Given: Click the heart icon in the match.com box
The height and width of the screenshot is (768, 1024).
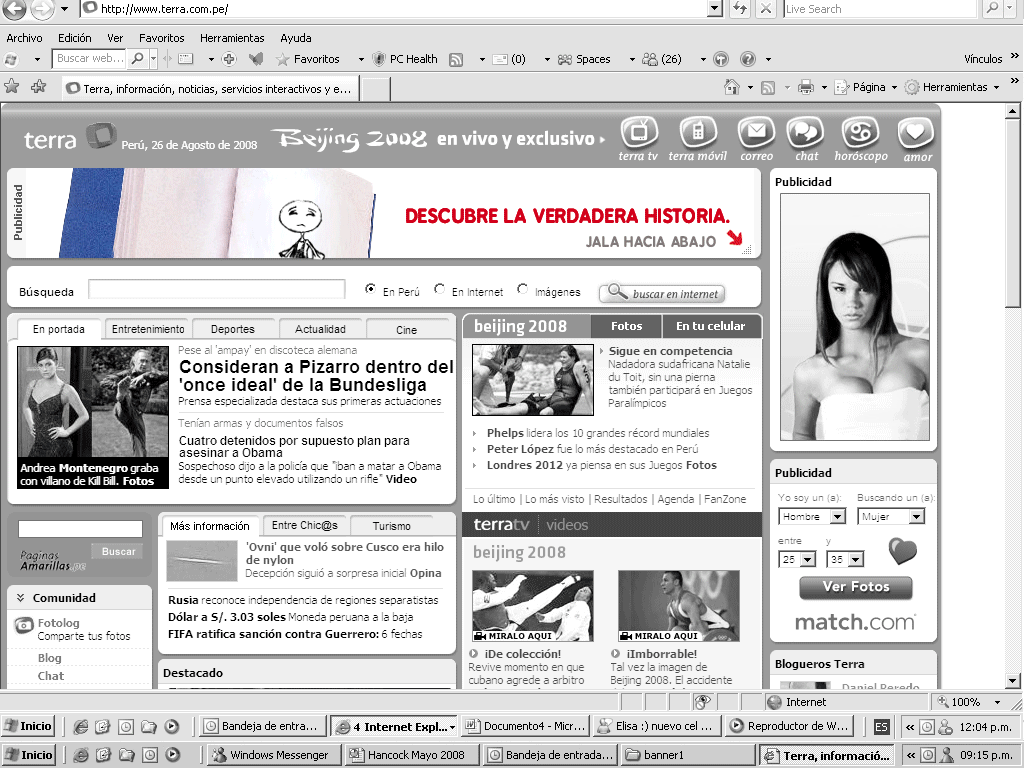Looking at the screenshot, I should tap(903, 551).
